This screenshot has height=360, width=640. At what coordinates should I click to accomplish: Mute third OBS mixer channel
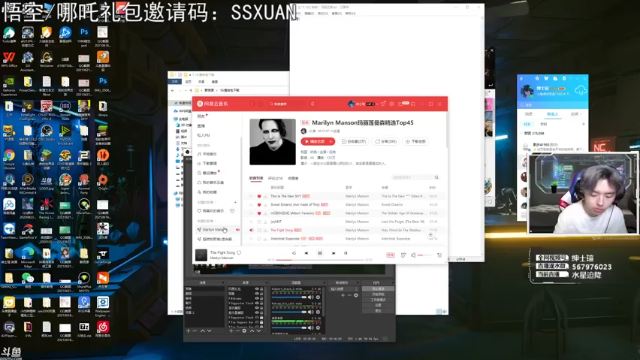click(311, 327)
